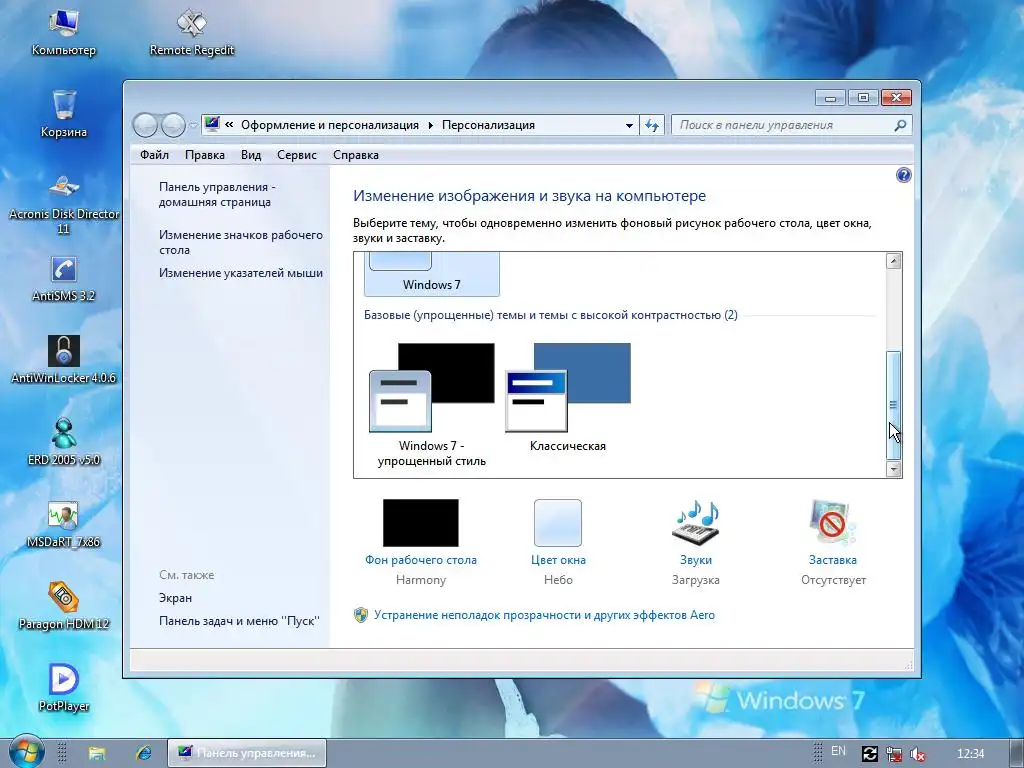
Task: Click Оформление и персонализация breadcrumb
Action: [330, 125]
